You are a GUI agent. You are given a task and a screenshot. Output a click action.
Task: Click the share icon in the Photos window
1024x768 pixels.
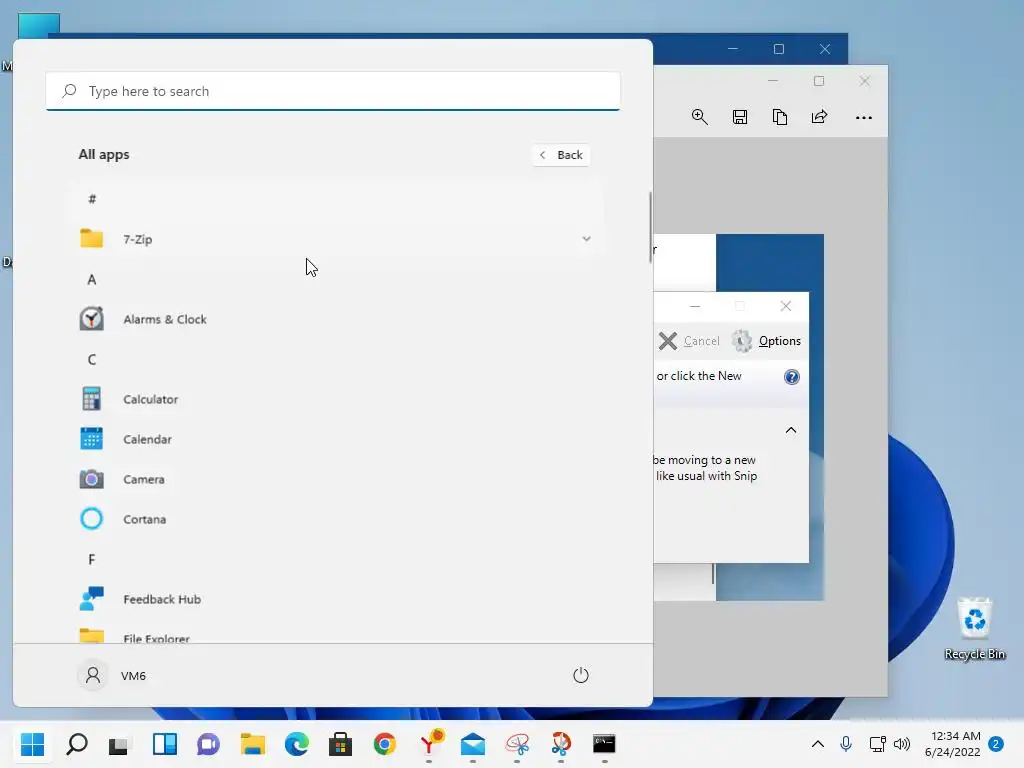[820, 117]
